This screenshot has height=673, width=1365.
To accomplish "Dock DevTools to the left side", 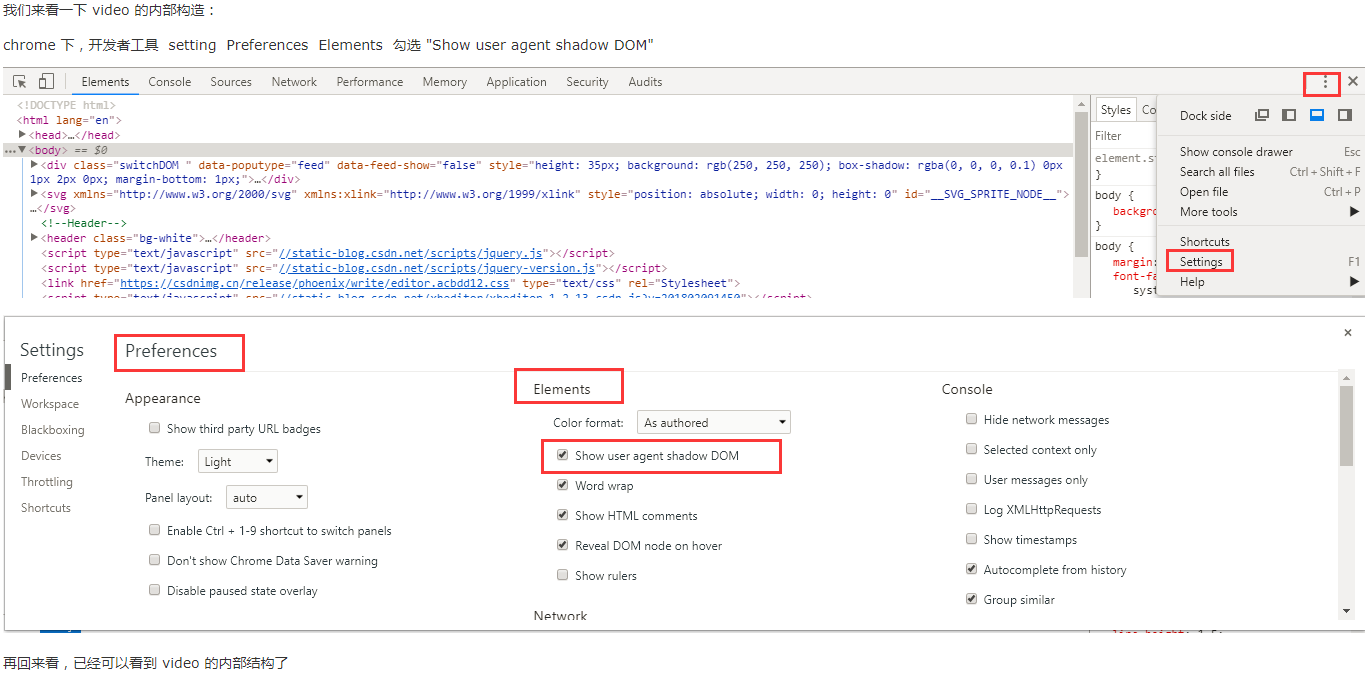I will tap(1289, 115).
